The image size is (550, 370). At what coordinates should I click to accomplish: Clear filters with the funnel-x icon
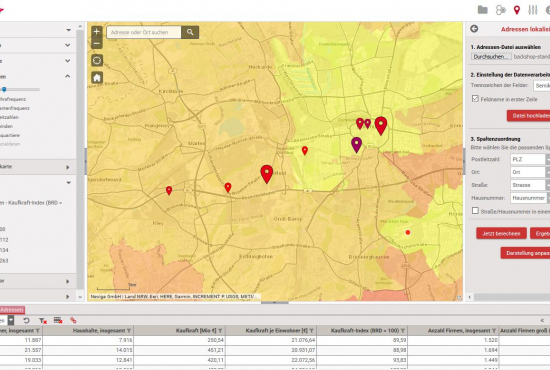[x=43, y=320]
